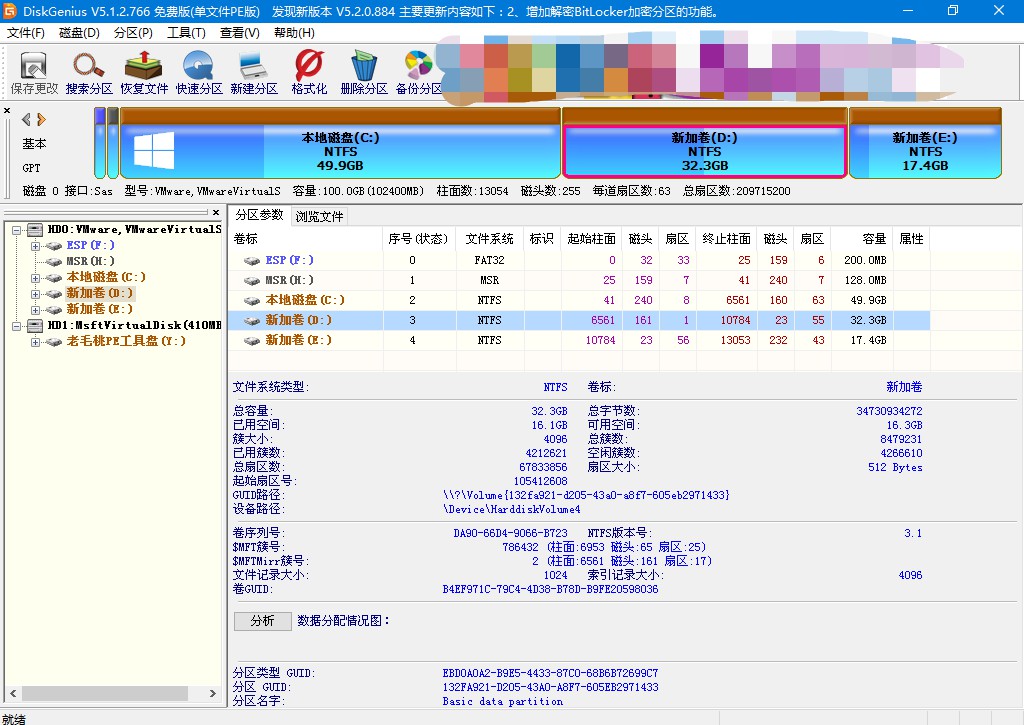Open the 磁盘(D) menu
This screenshot has width=1024, height=725.
coord(79,33)
